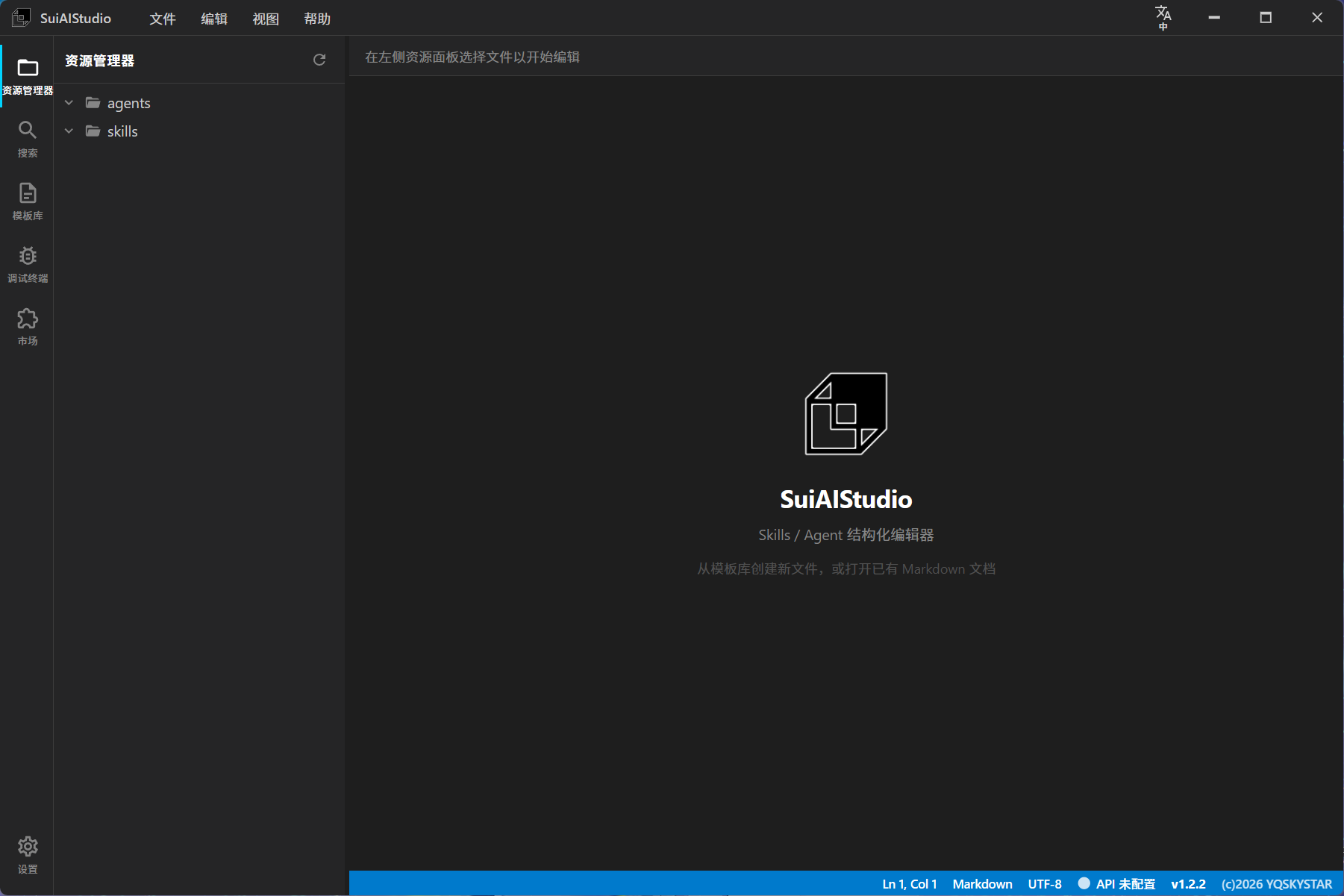The width and height of the screenshot is (1344, 896).
Task: Click the API 未配置 status indicator
Action: click(x=1116, y=884)
